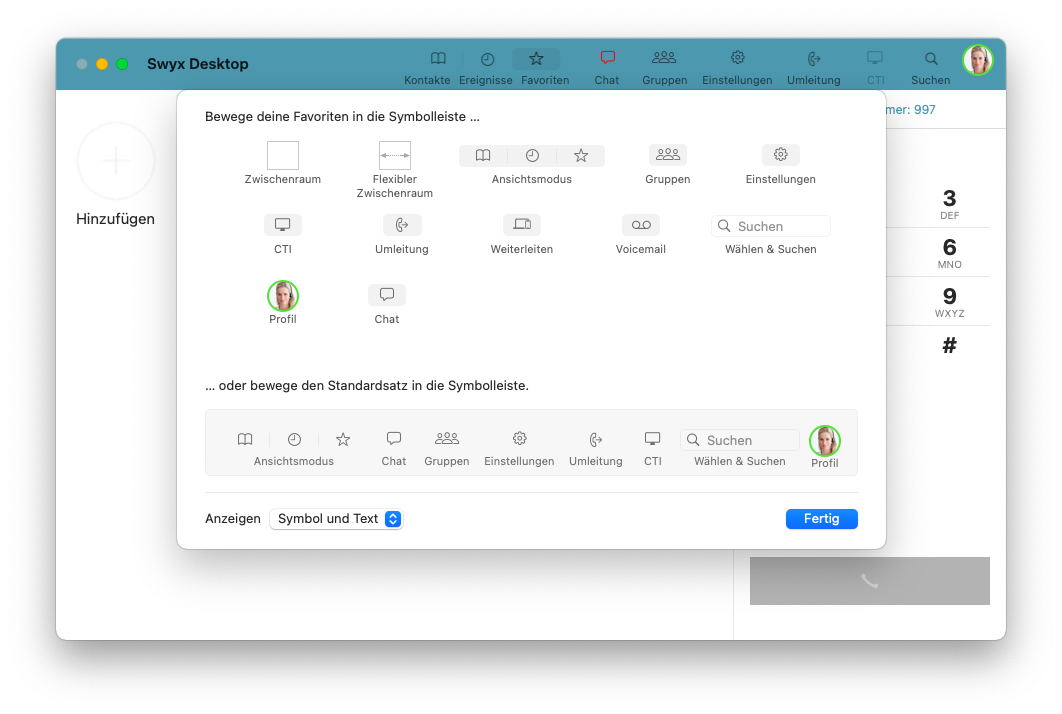Click the Umleitung icon in the customization palette
This screenshot has height=714, width=1062.
402,225
